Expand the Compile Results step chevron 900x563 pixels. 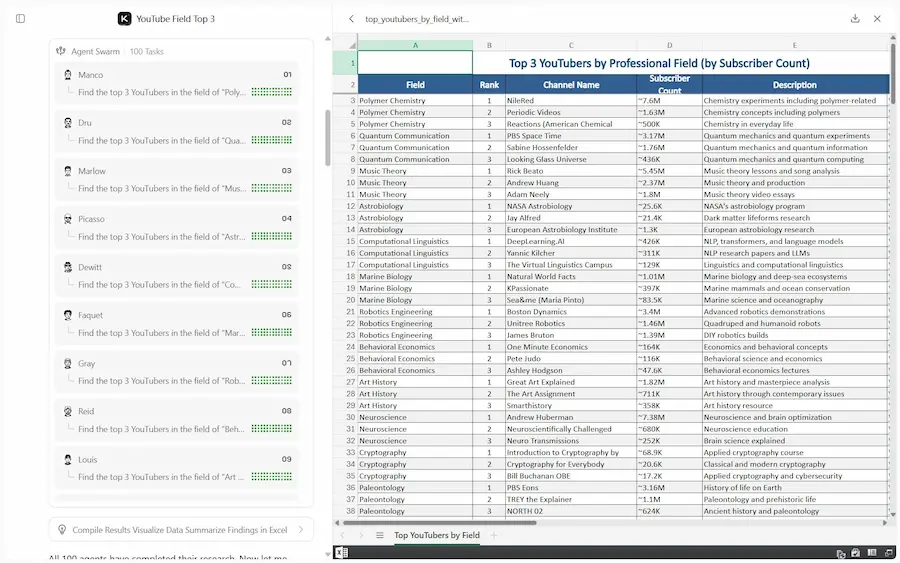point(302,529)
